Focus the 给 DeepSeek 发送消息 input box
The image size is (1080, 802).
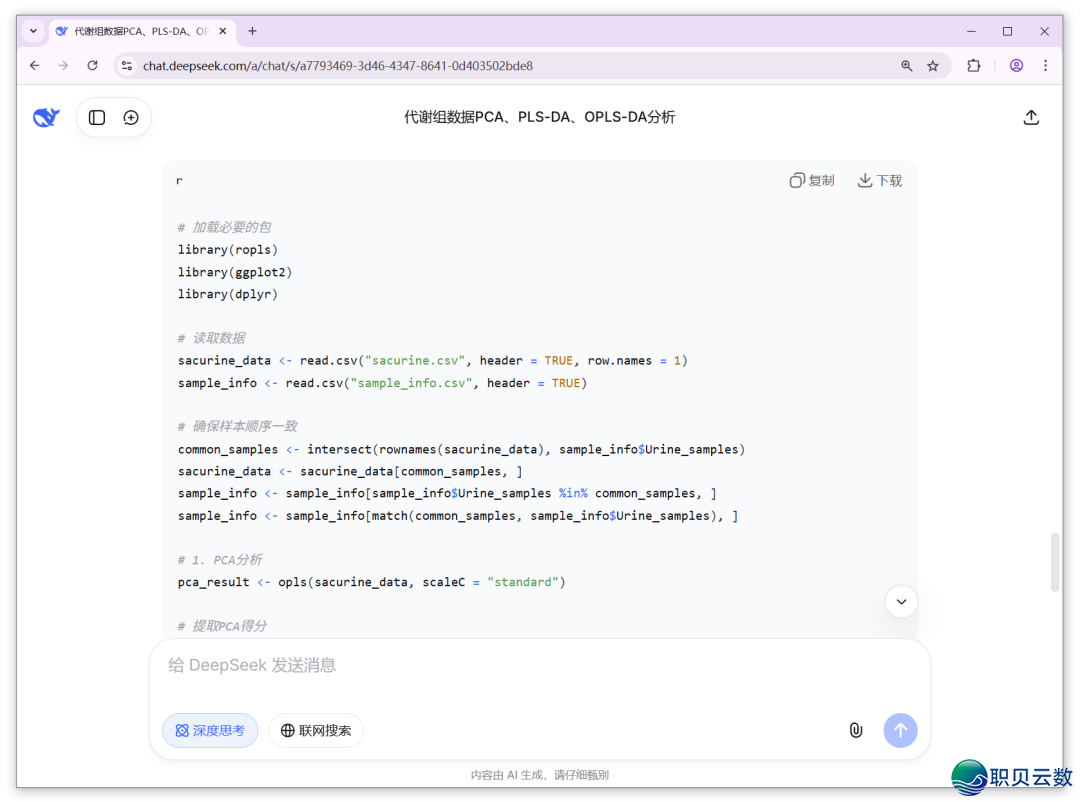[540, 666]
